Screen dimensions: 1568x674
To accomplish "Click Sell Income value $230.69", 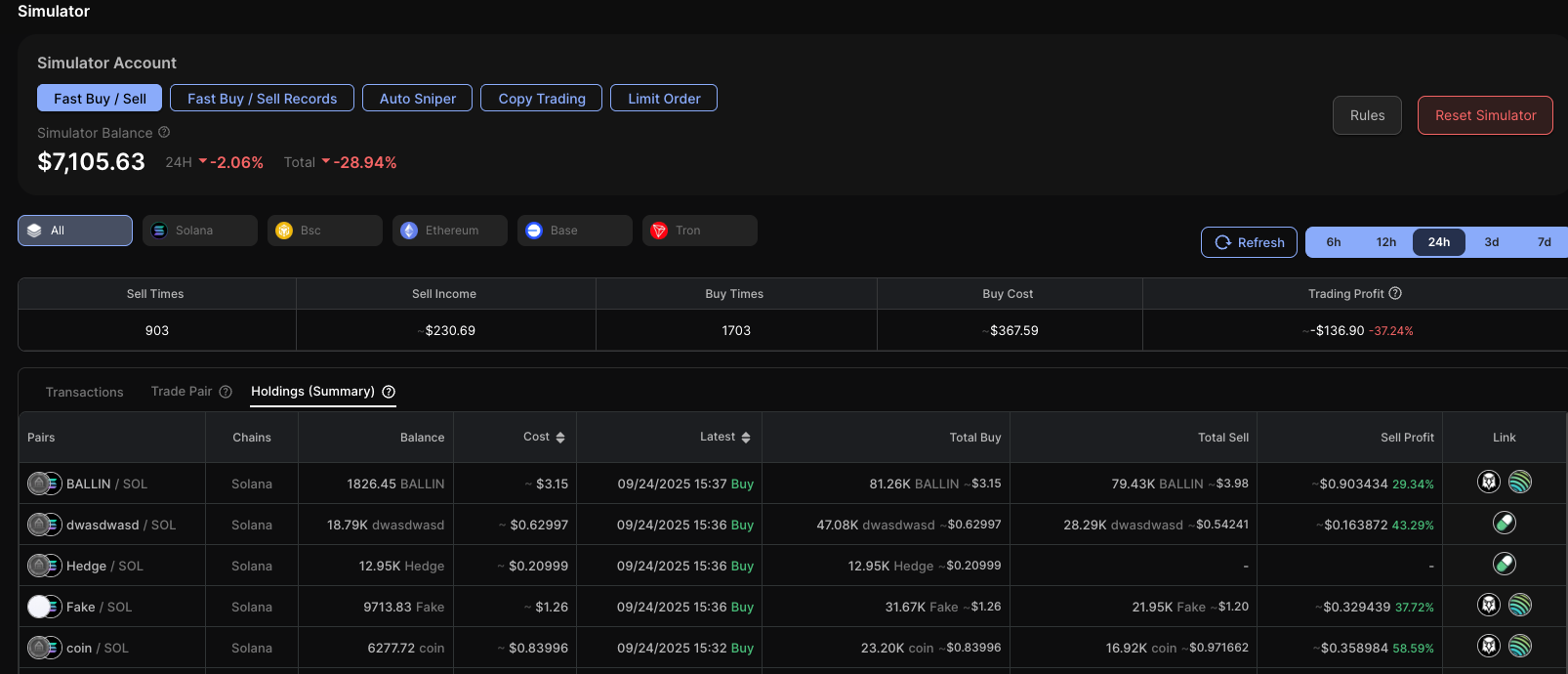I will click(447, 330).
